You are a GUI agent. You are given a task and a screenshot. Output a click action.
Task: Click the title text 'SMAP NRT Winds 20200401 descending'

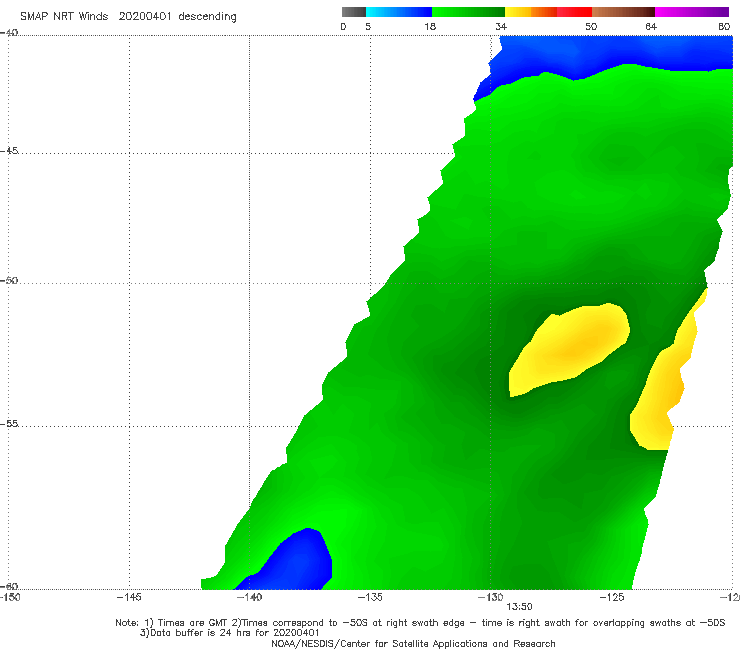[128, 16]
